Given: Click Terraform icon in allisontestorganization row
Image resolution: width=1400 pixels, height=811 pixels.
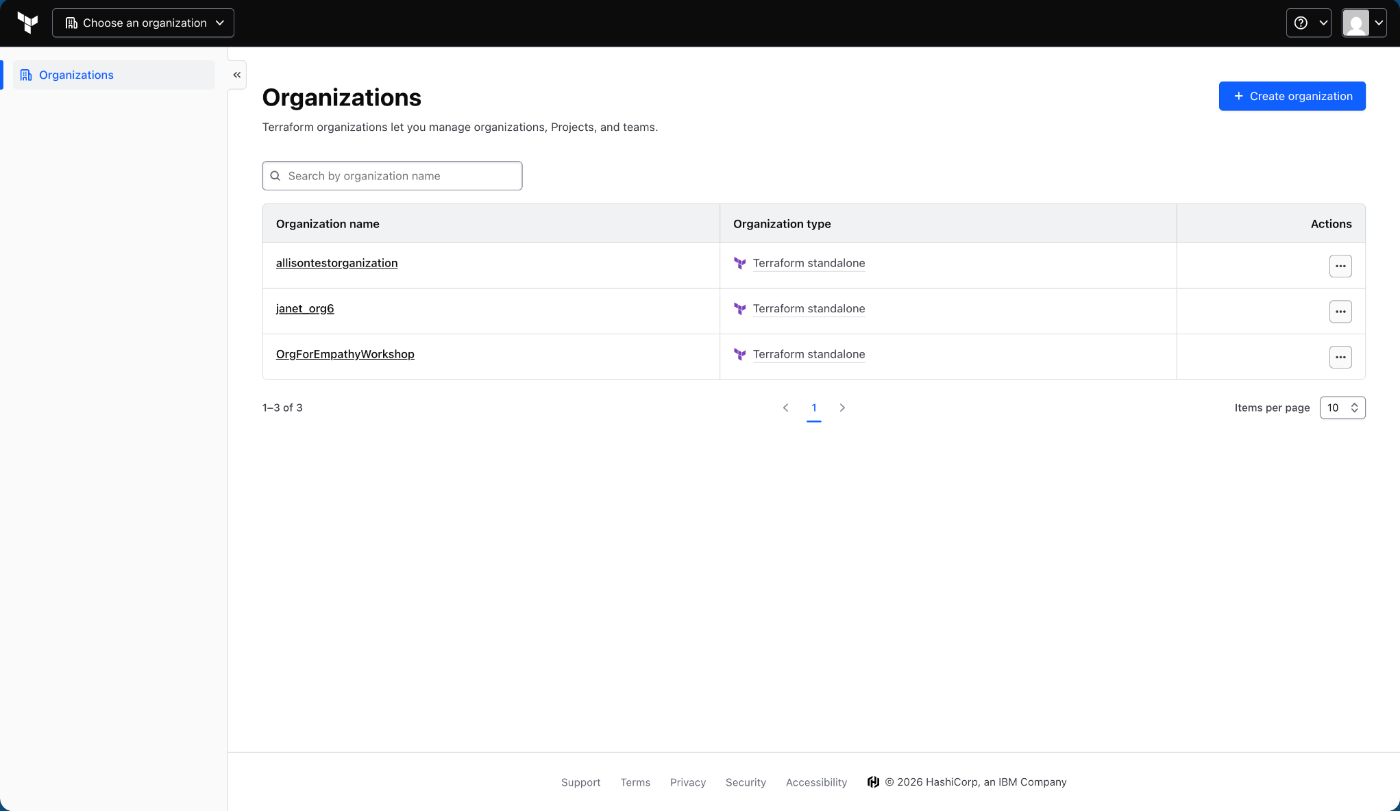Looking at the screenshot, I should pyautogui.click(x=740, y=264).
